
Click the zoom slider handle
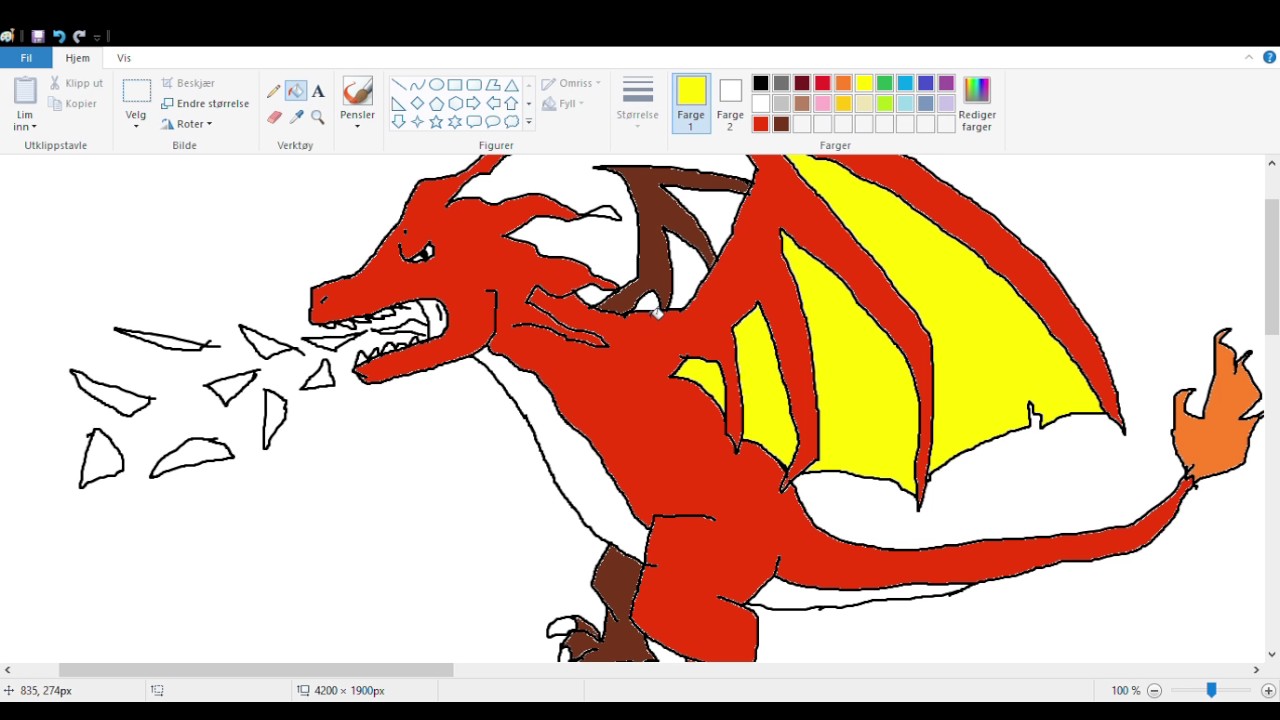click(1211, 690)
